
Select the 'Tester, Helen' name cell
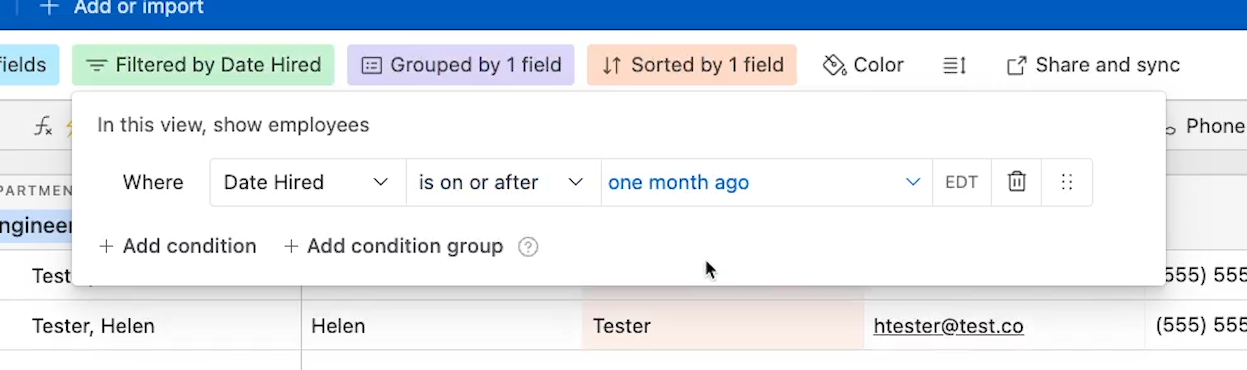150,326
